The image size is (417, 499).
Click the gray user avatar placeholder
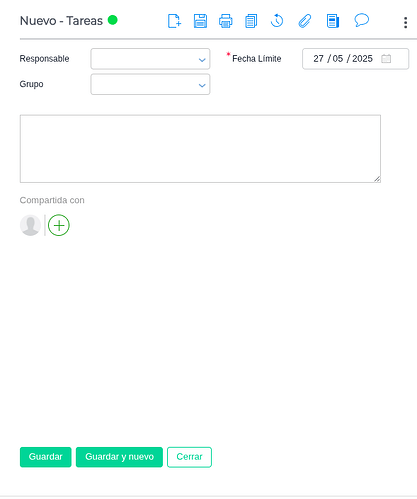click(30, 225)
